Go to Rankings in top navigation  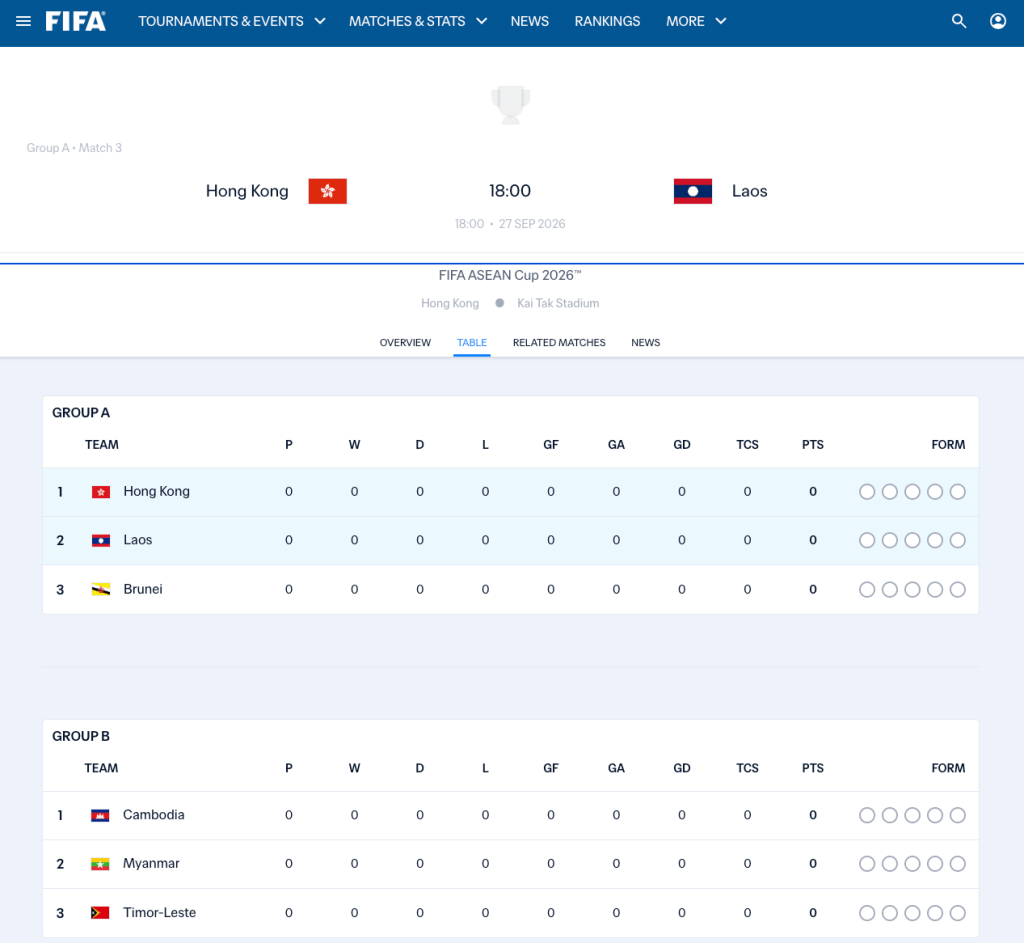tap(607, 21)
